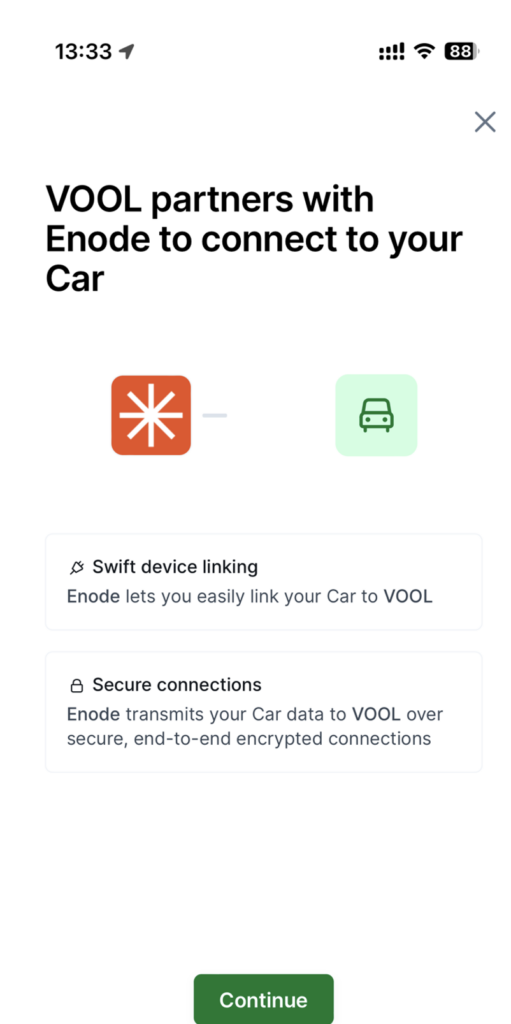Tap the plug icon beside Swift device linking
Screen dimensions: 511x1024
tap(77, 568)
